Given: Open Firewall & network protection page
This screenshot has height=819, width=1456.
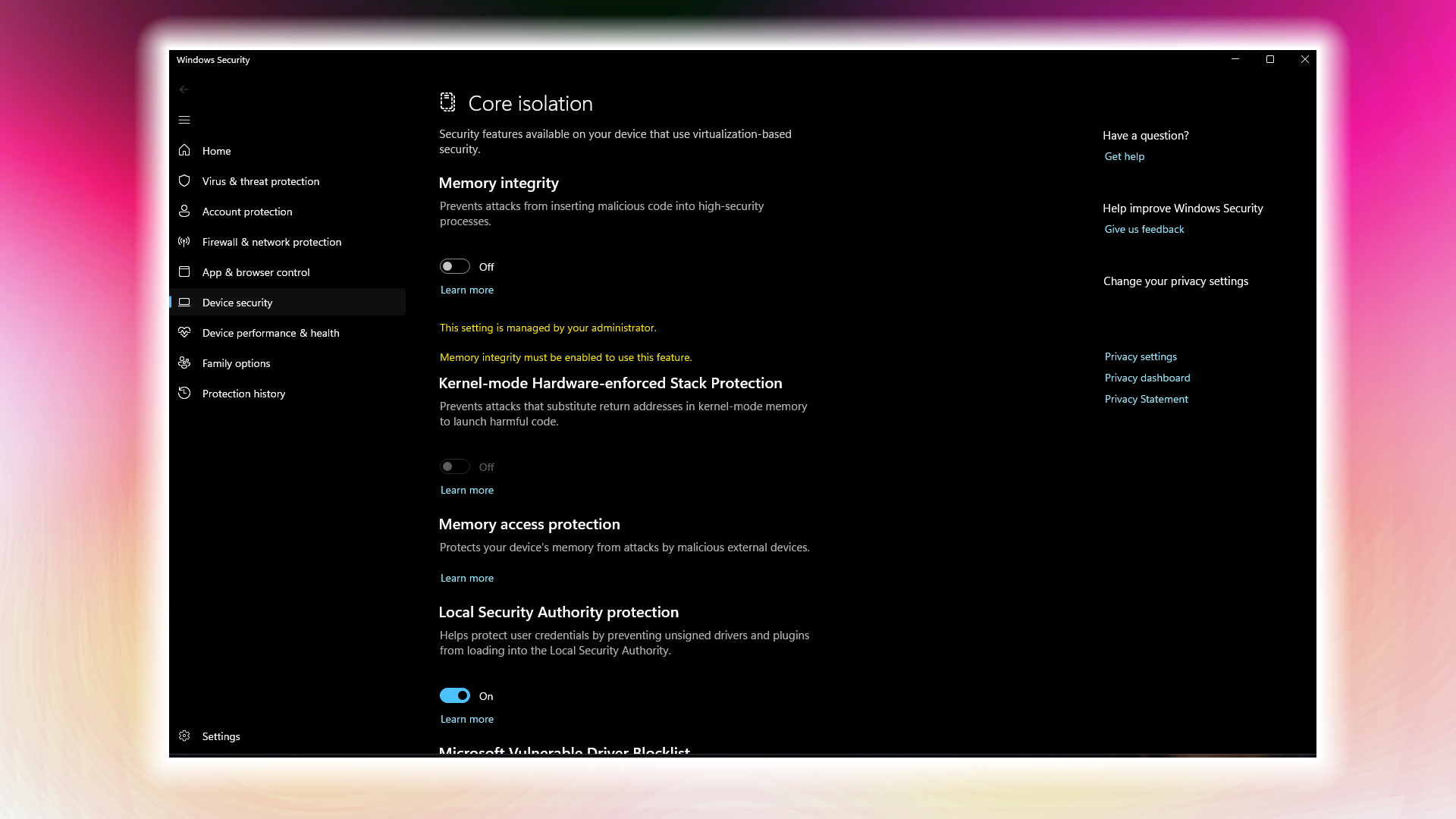Looking at the screenshot, I should pos(288,241).
